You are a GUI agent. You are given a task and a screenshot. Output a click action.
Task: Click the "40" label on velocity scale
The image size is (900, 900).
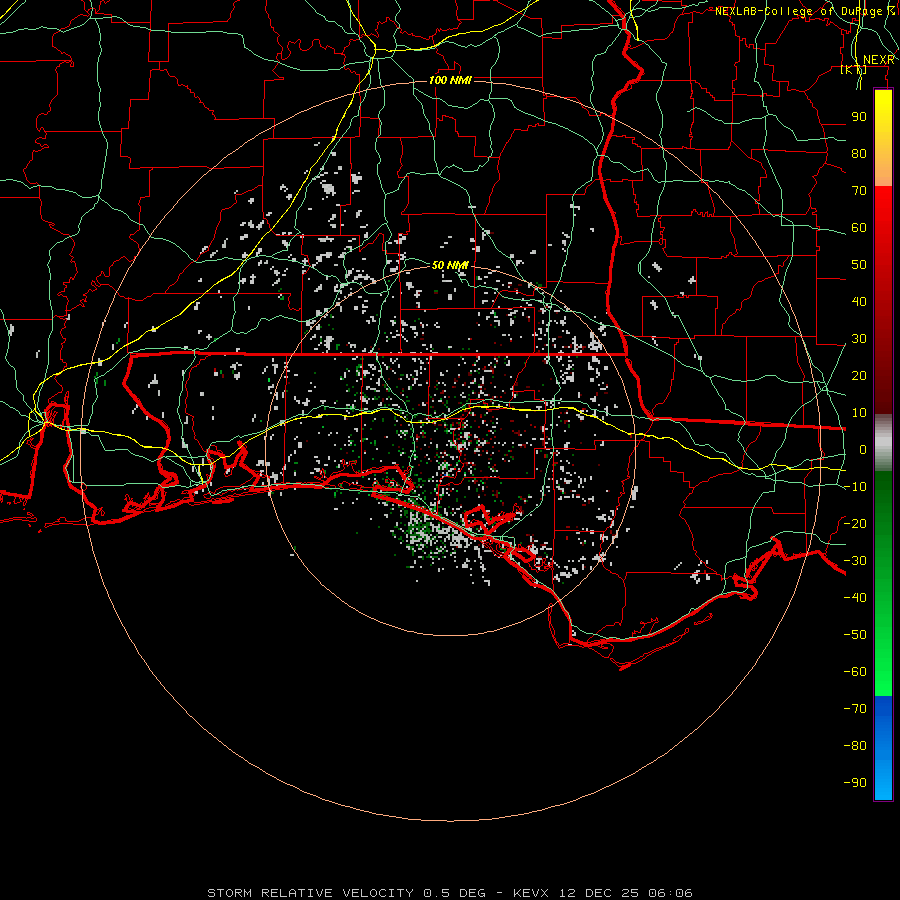pos(859,302)
